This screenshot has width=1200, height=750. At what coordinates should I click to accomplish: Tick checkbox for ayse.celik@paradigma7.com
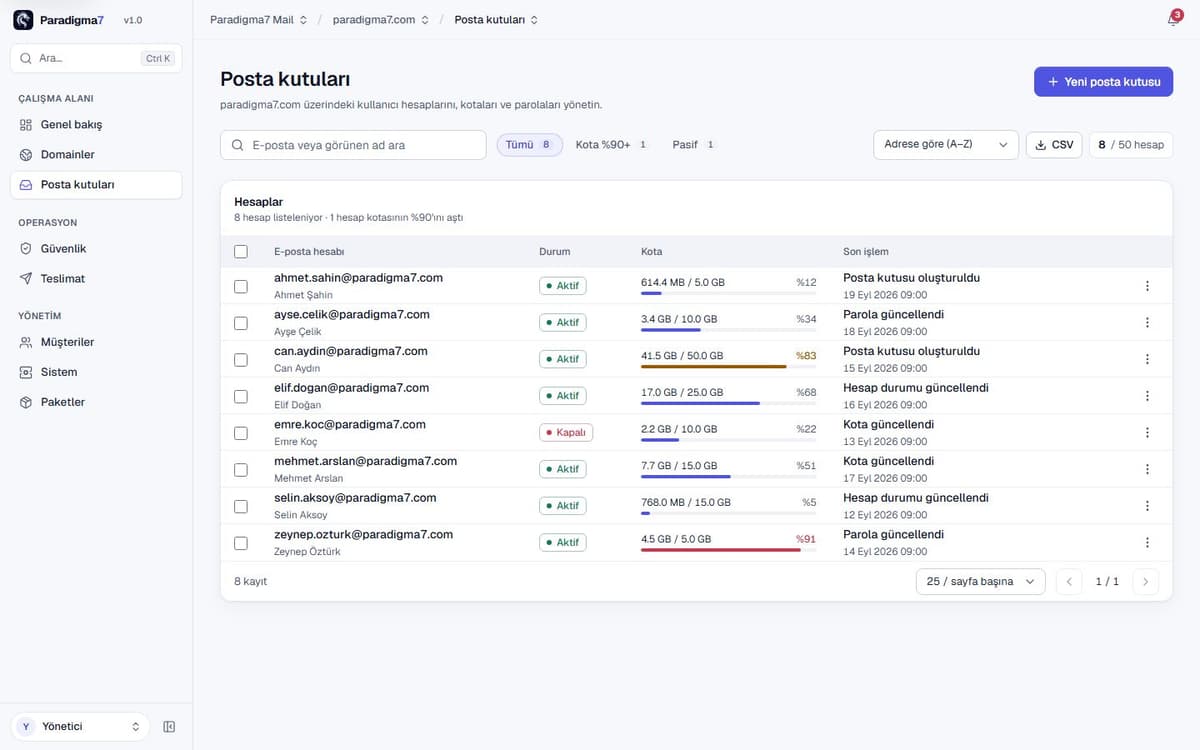click(241, 323)
